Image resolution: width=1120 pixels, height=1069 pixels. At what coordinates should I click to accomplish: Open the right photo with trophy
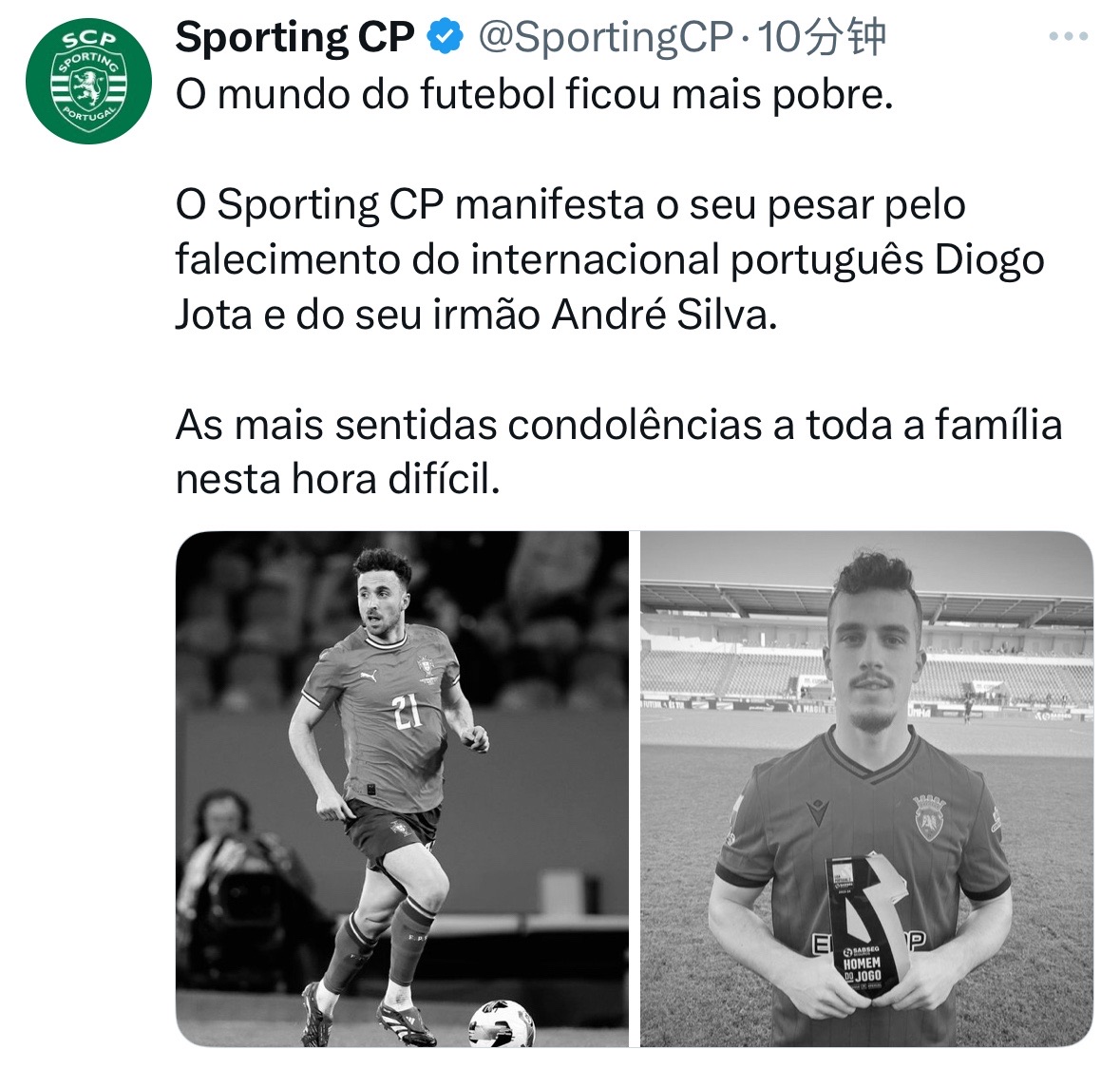click(866, 789)
